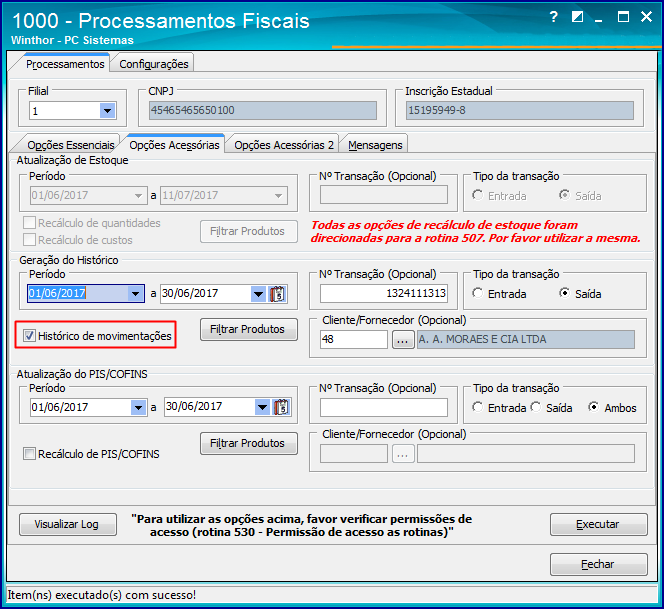Click empty Nº Transação field in PIS/COFINS
Screen dimensions: 664x609
(x=384, y=407)
